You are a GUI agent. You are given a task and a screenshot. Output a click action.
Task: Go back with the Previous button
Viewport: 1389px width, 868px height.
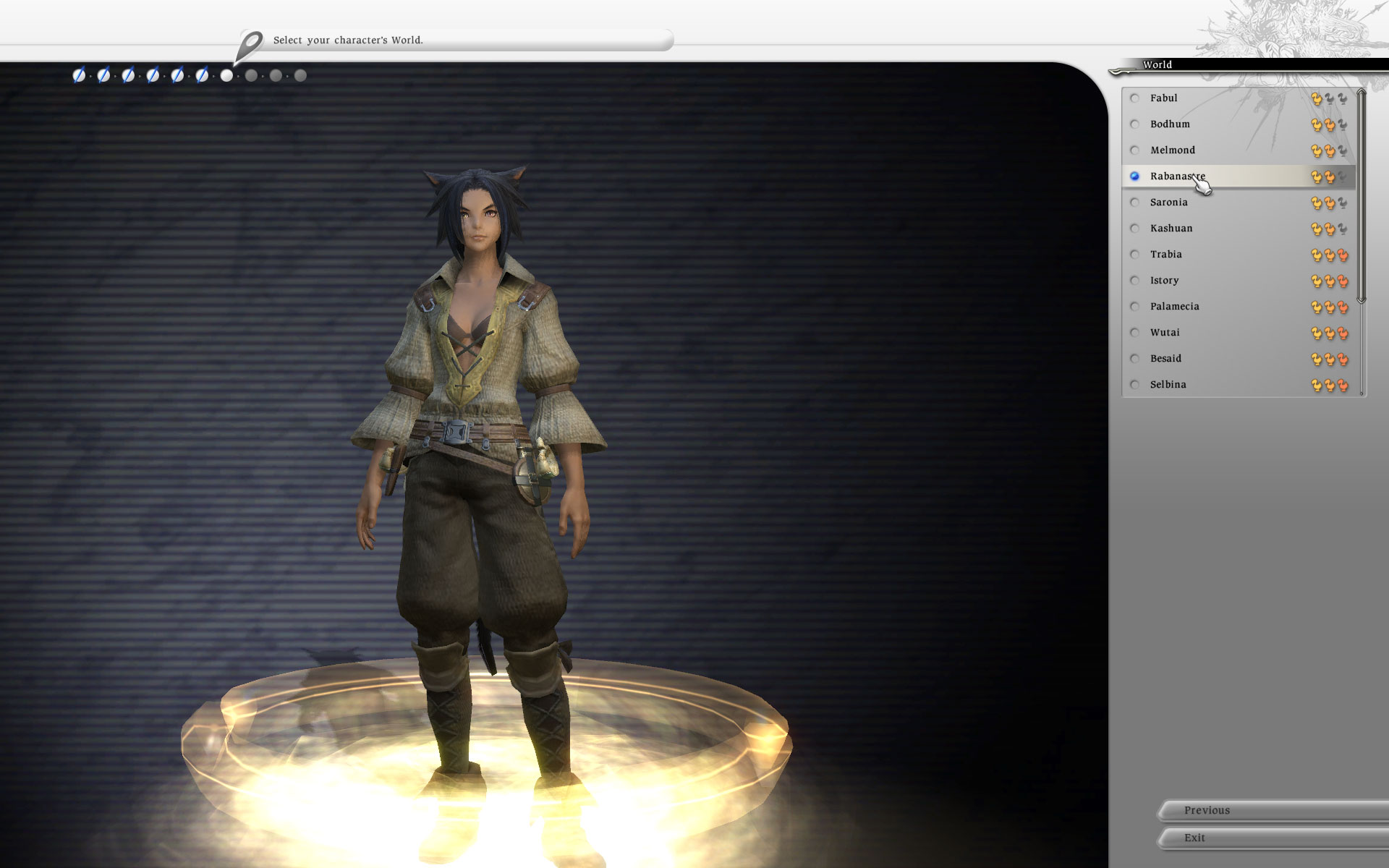[x=1273, y=810]
